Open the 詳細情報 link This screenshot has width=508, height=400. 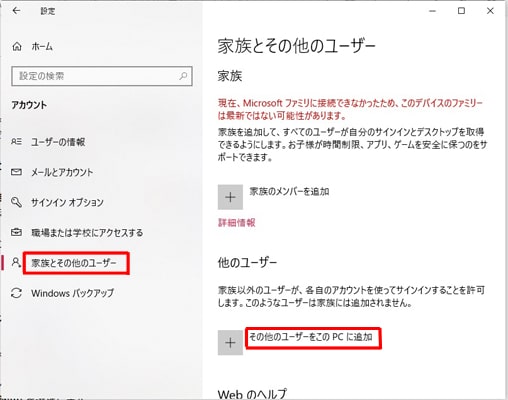point(237,223)
